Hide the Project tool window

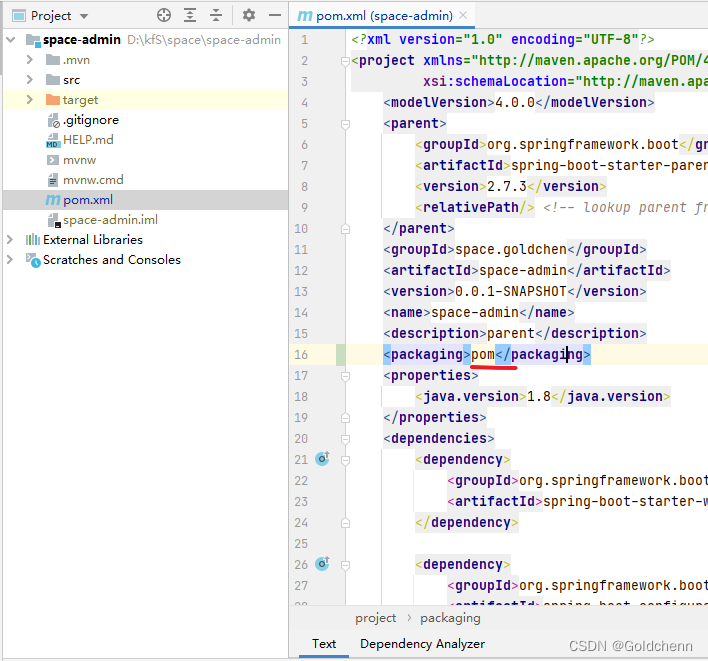(x=275, y=15)
